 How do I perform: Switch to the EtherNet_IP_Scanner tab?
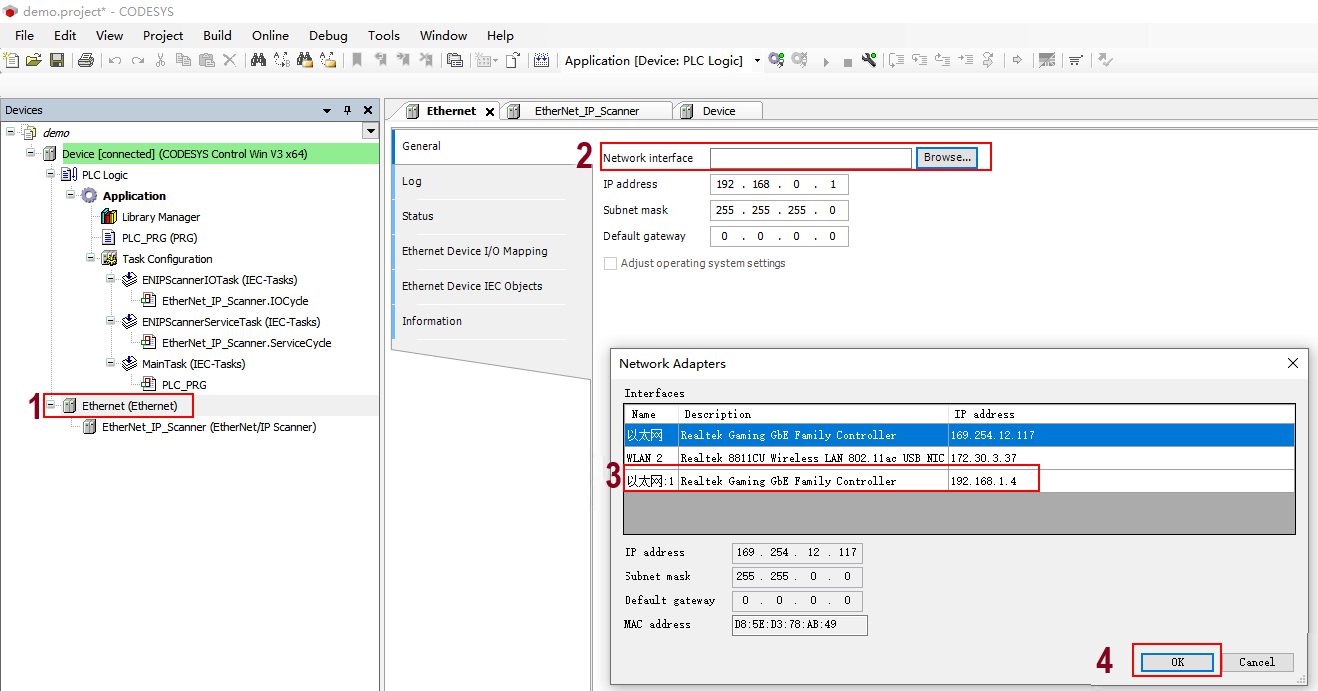586,111
